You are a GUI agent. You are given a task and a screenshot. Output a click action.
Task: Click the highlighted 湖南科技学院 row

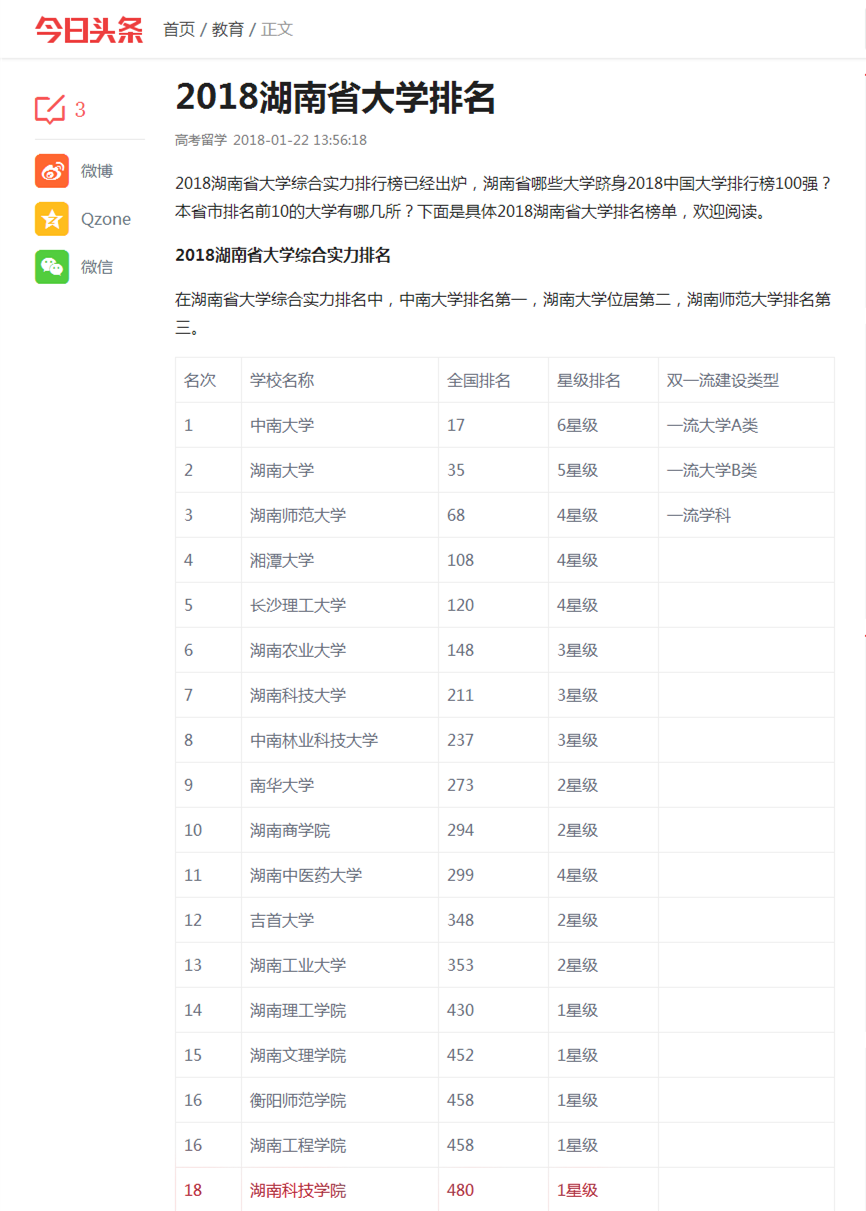coord(298,1190)
